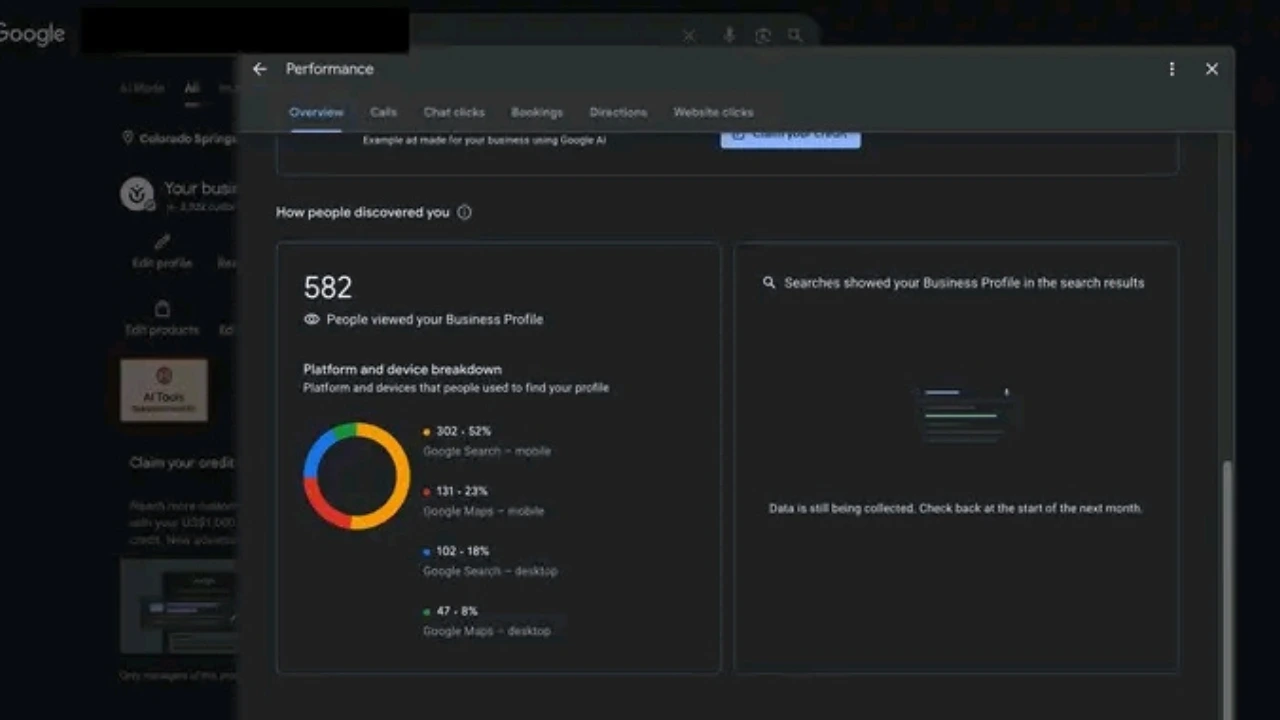
Task: Open the Chat clicks tab
Action: [454, 112]
